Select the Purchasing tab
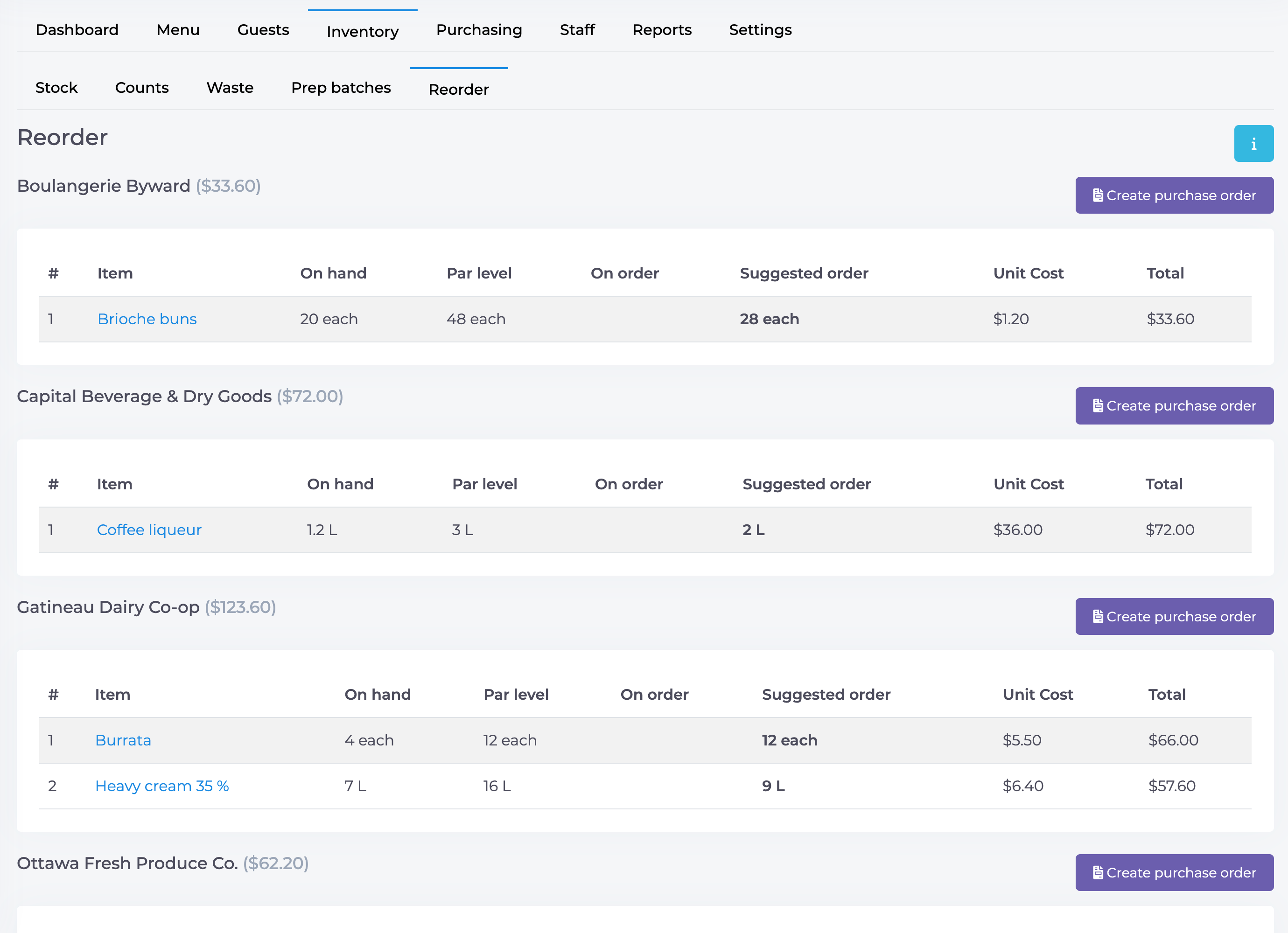 tap(479, 30)
